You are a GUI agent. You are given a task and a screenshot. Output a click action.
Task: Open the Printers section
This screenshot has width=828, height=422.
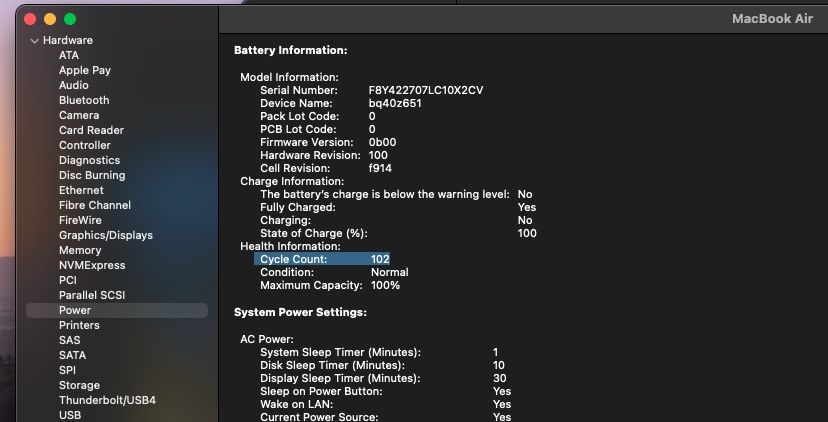click(79, 325)
